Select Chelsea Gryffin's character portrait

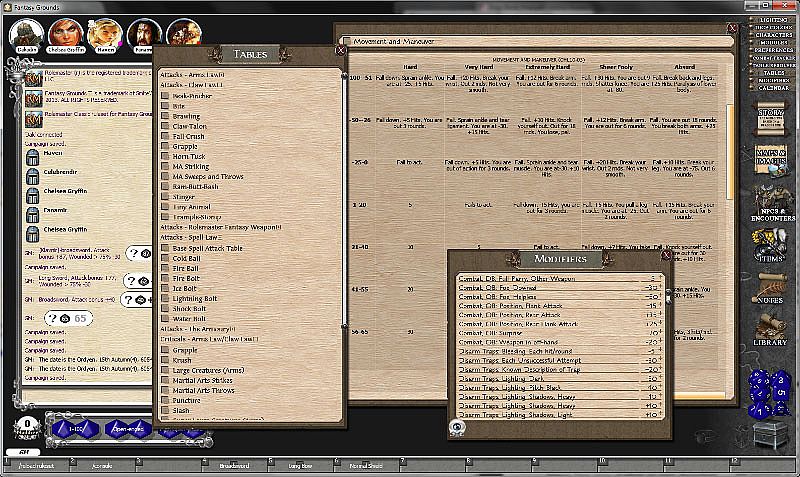coord(61,32)
